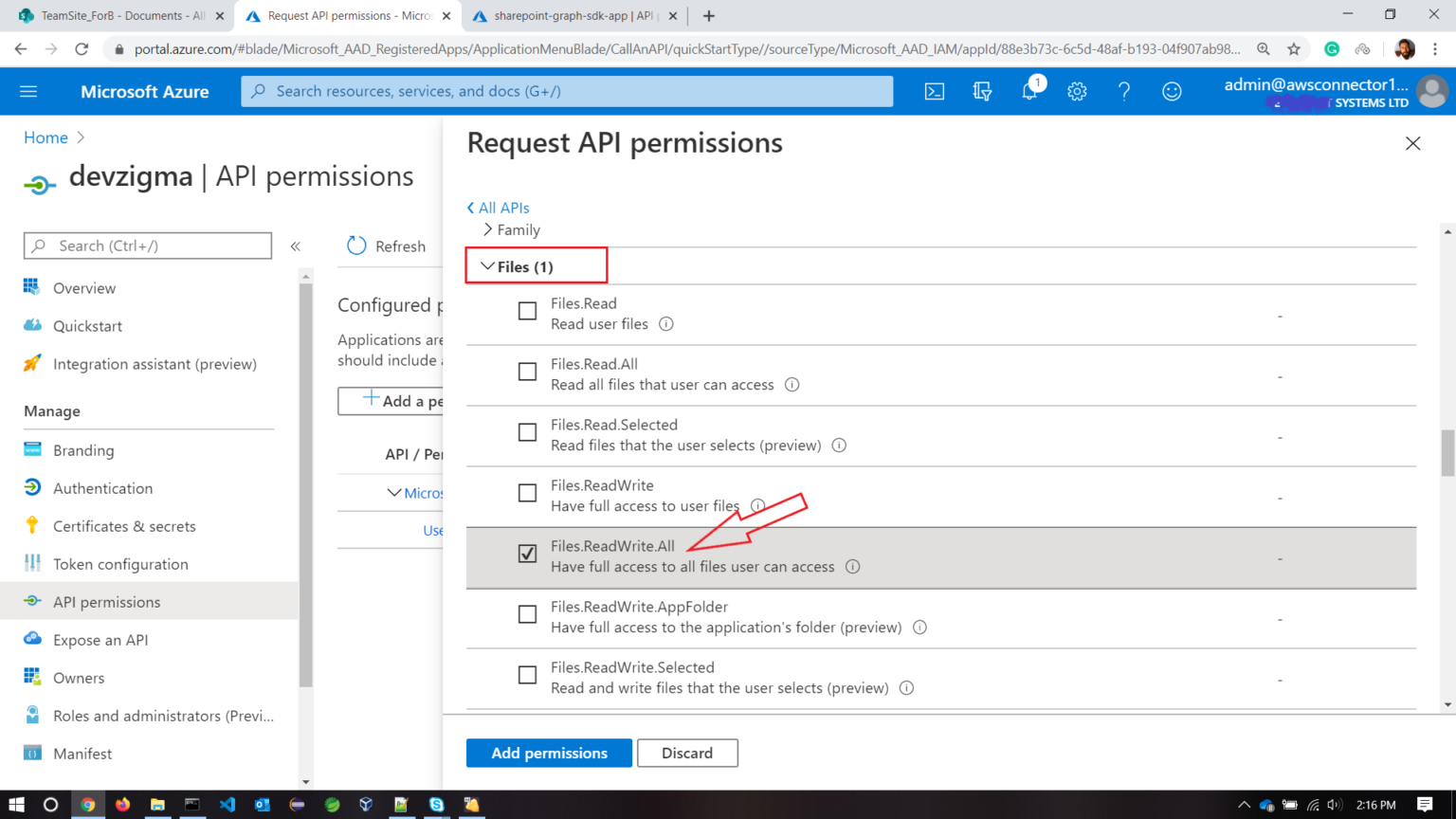Screen dimensions: 1456x819
Task: Launch Visual Studio Code from the taskbar
Action: pos(227,805)
